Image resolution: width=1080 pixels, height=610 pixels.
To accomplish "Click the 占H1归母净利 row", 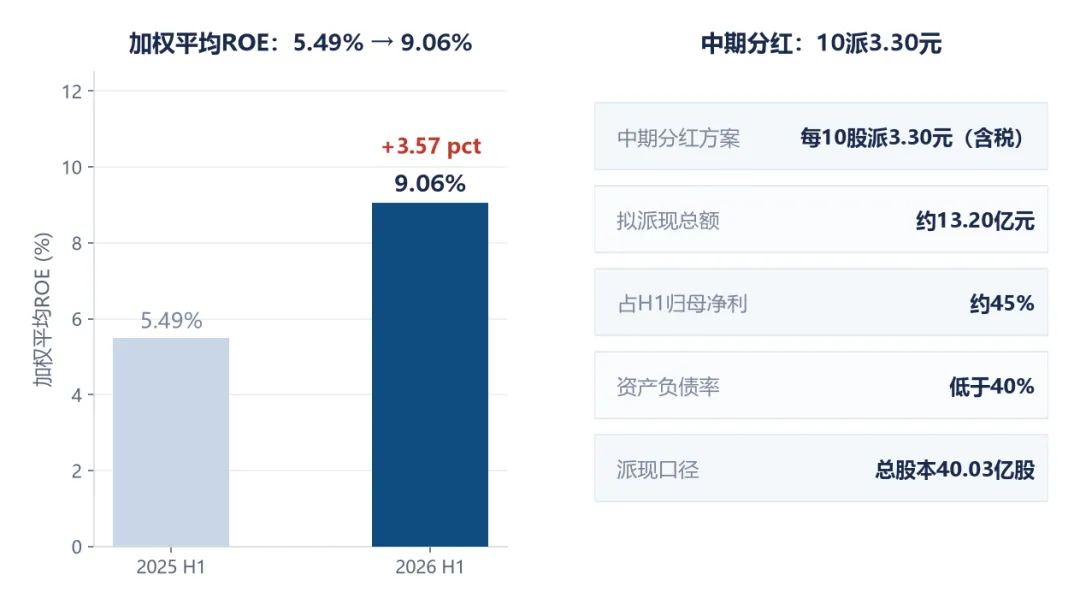I will pyautogui.click(x=821, y=302).
